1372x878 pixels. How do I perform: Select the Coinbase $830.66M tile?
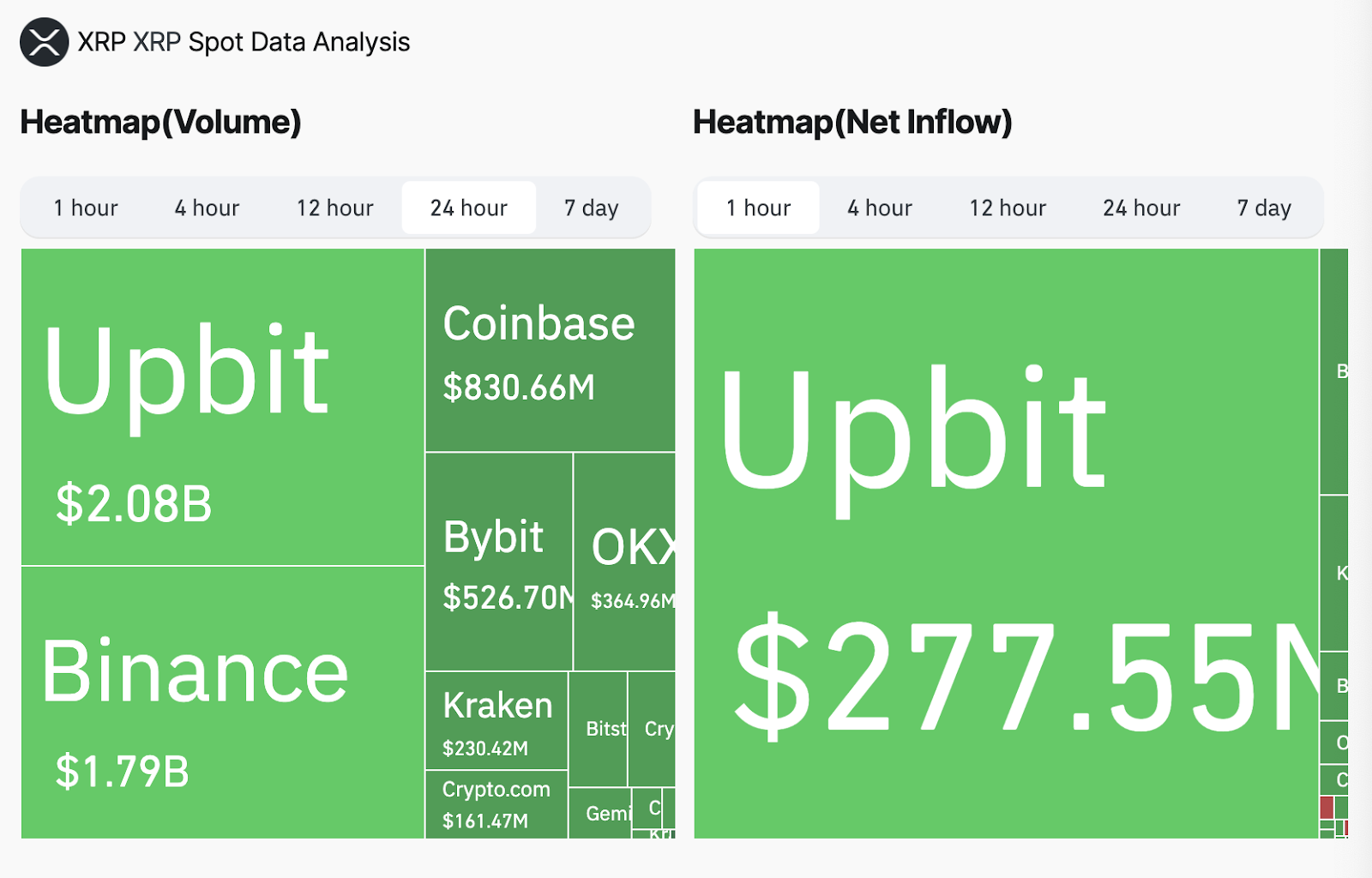[551, 350]
